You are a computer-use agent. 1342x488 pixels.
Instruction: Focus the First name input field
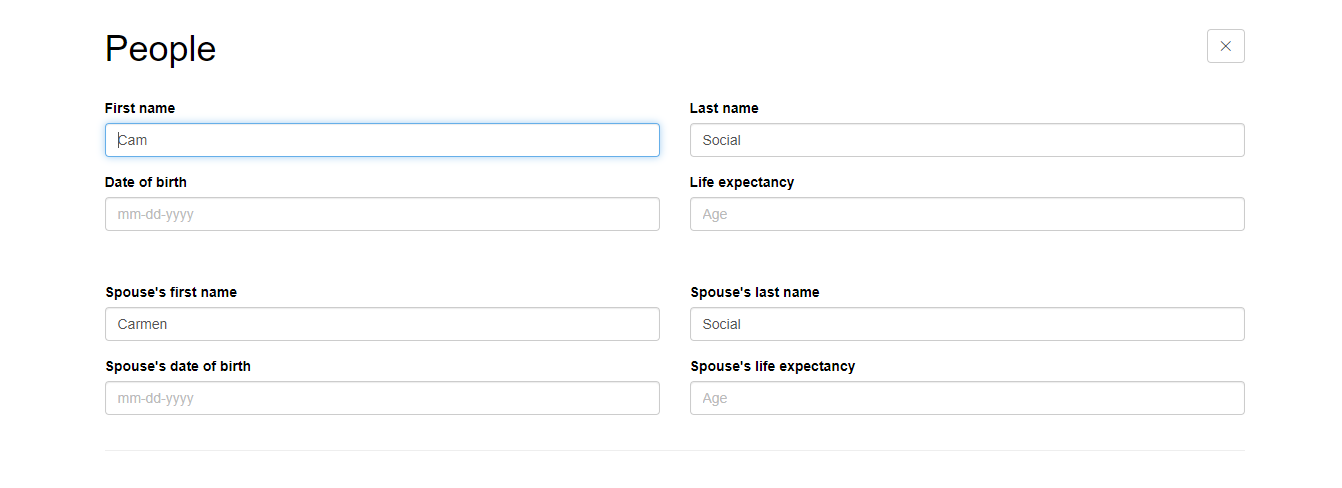382,140
